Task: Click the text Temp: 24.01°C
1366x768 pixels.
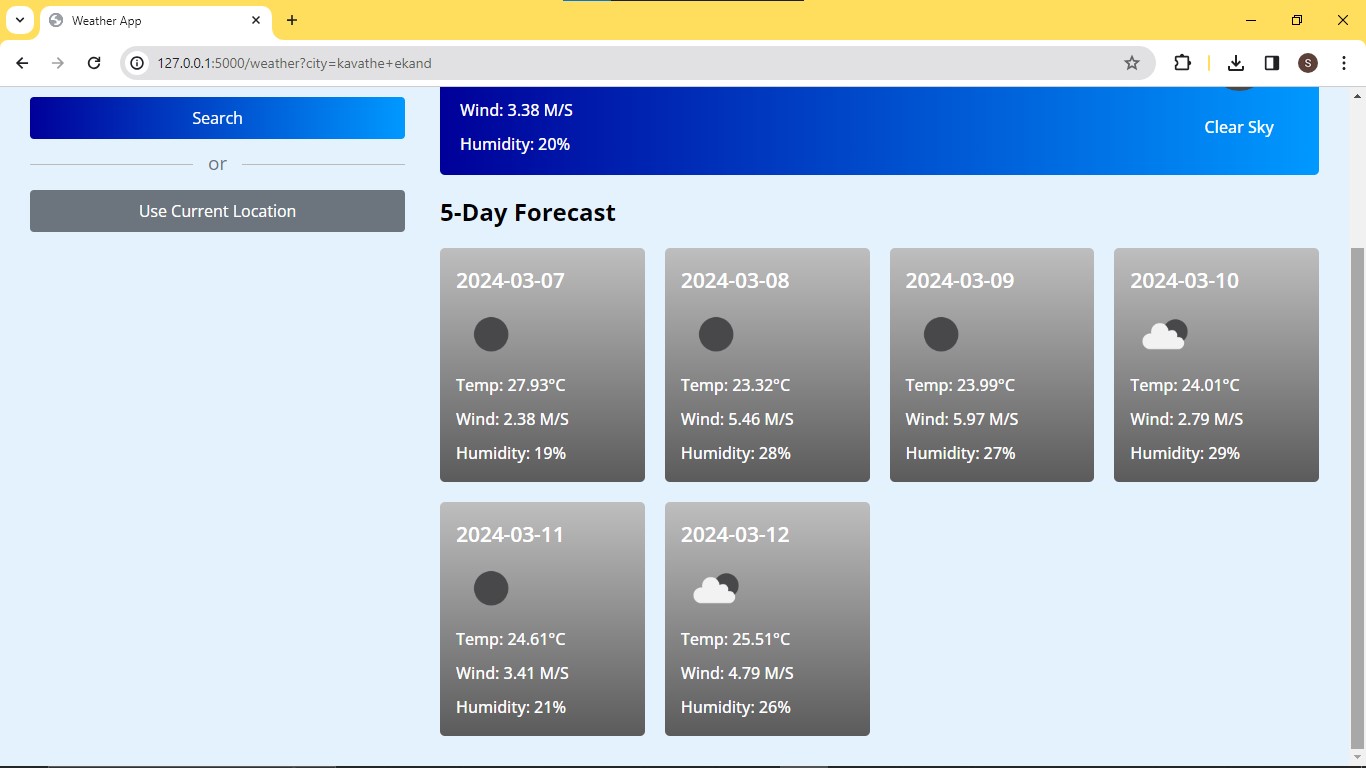Action: point(1185,385)
